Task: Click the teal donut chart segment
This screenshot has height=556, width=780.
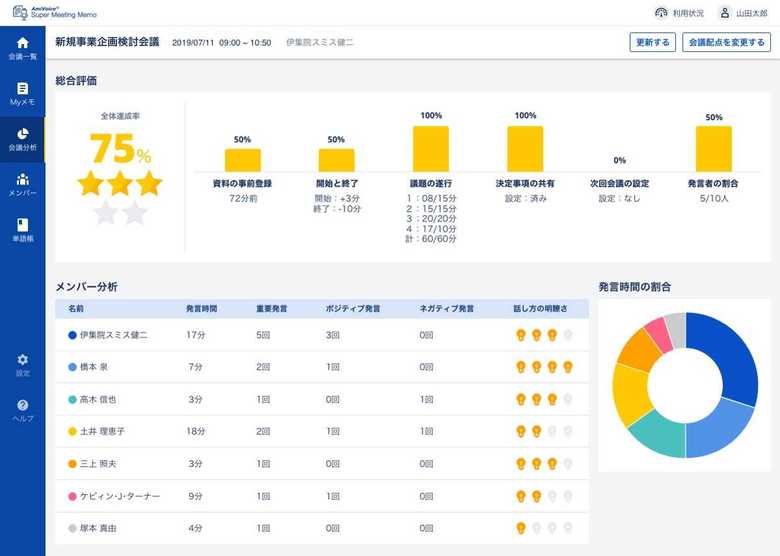Action: 661,434
